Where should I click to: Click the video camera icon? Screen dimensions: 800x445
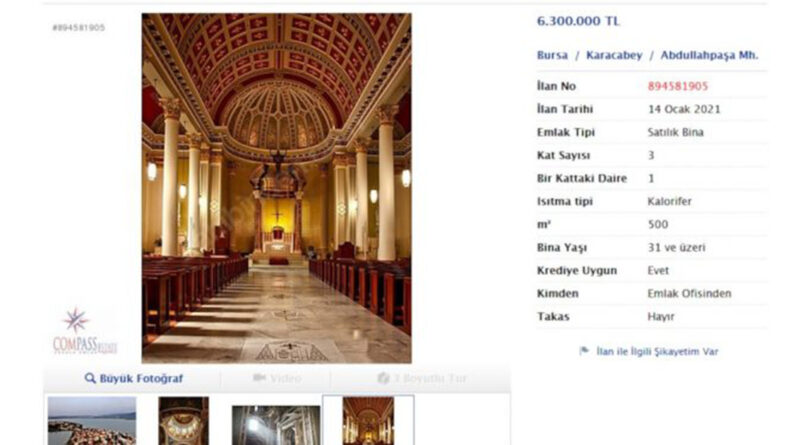pyautogui.click(x=259, y=378)
